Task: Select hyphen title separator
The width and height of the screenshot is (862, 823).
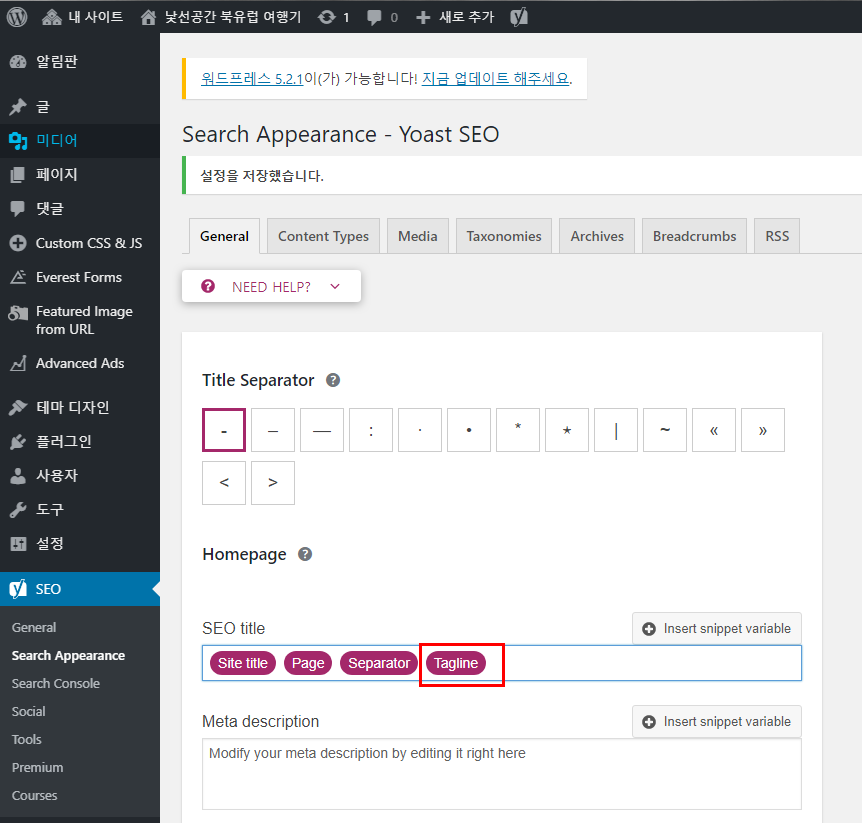Action: pyautogui.click(x=224, y=430)
